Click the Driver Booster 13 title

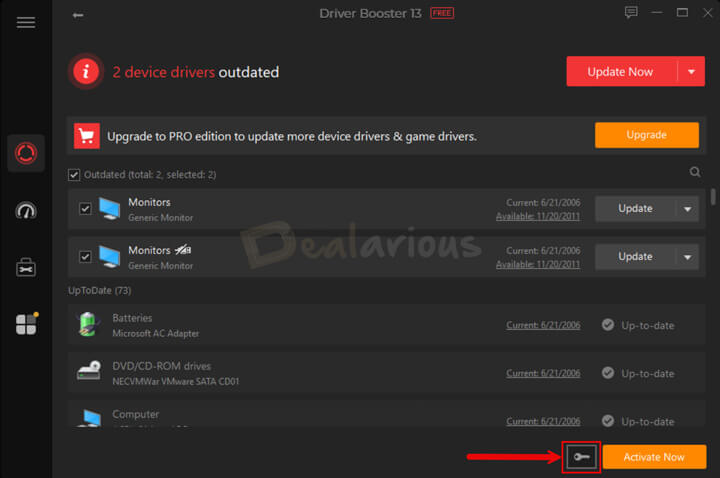370,13
